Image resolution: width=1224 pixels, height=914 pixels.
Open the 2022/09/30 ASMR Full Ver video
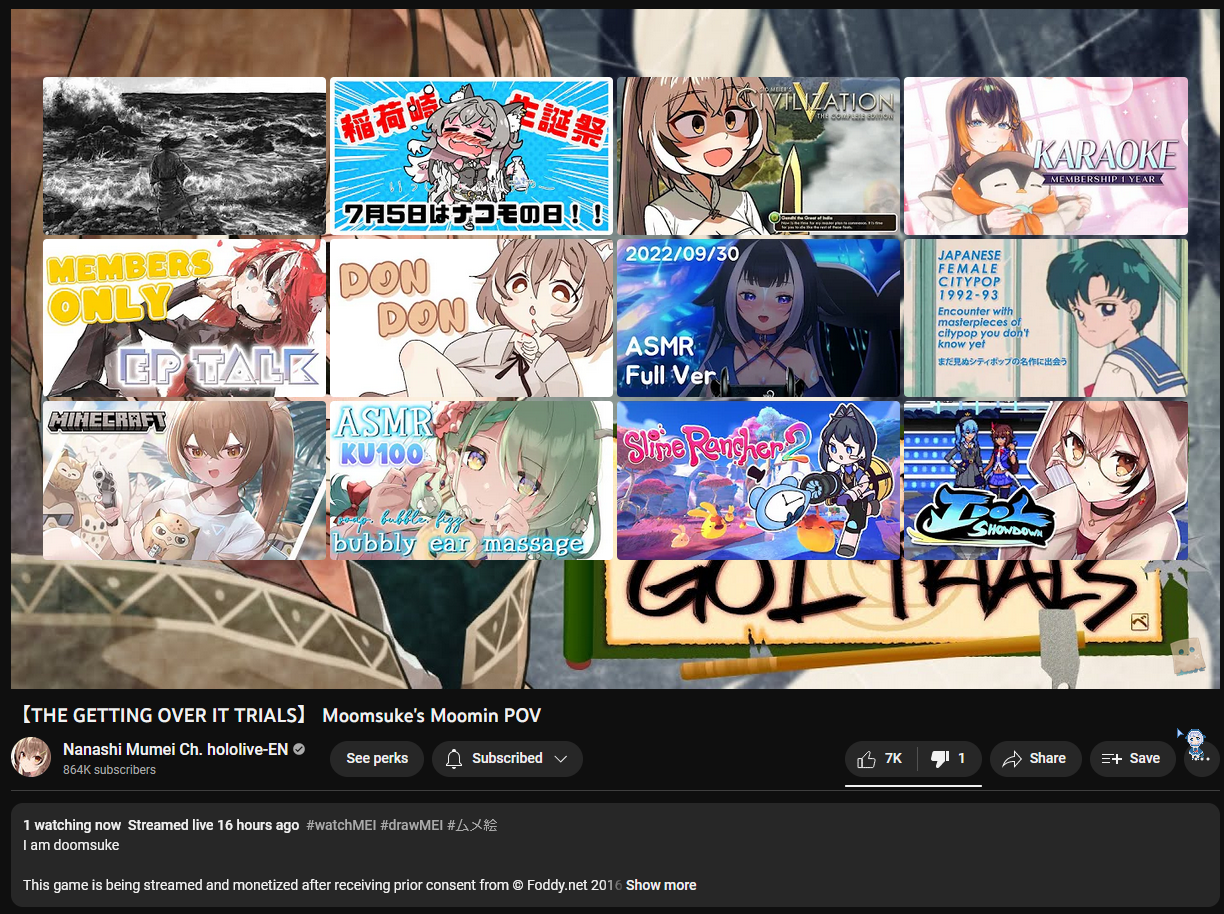tap(758, 318)
